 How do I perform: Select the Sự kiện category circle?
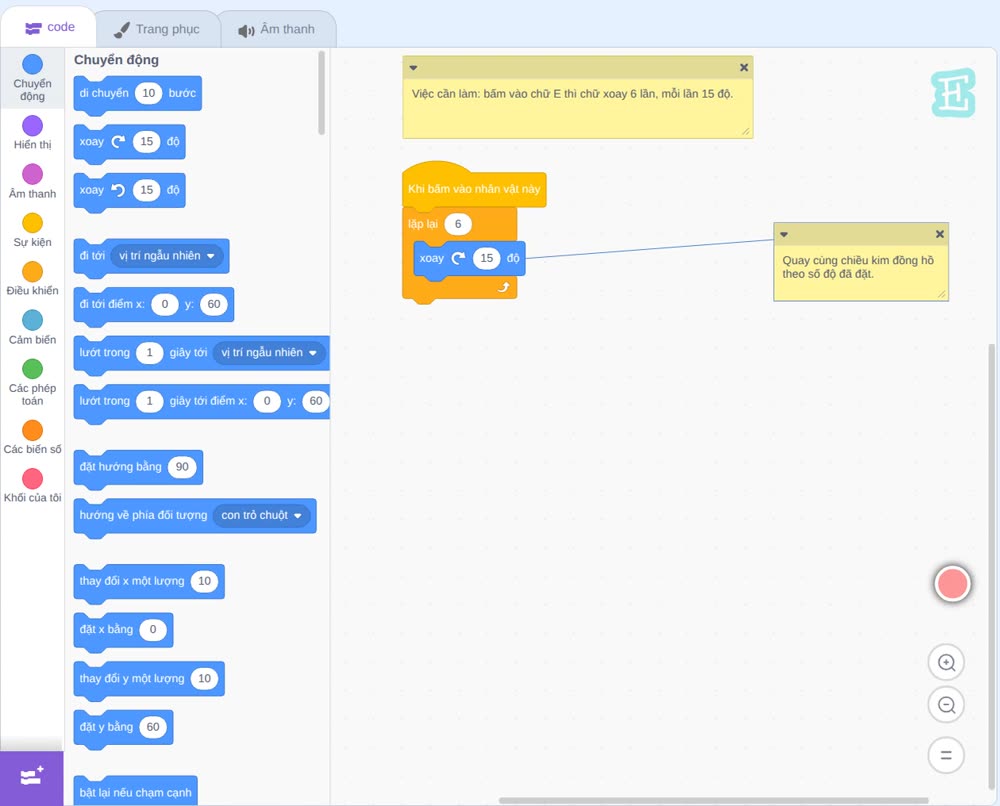pyautogui.click(x=33, y=223)
